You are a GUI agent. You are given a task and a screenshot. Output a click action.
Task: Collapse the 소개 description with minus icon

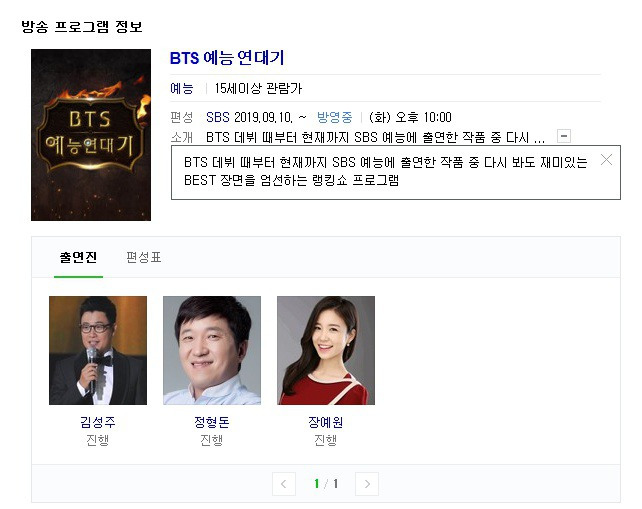coord(564,136)
